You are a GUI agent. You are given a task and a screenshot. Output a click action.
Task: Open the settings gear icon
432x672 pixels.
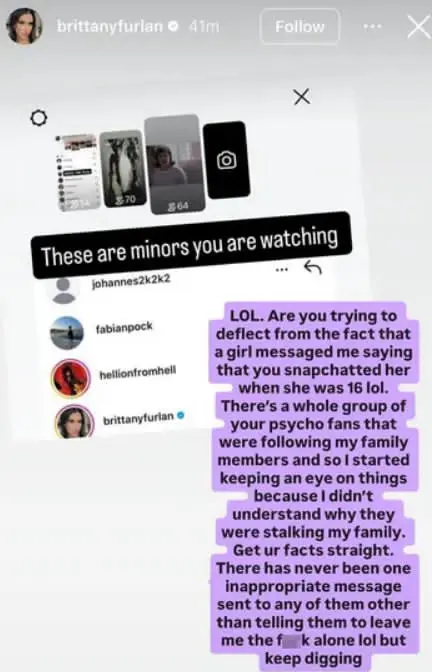pyautogui.click(x=39, y=117)
